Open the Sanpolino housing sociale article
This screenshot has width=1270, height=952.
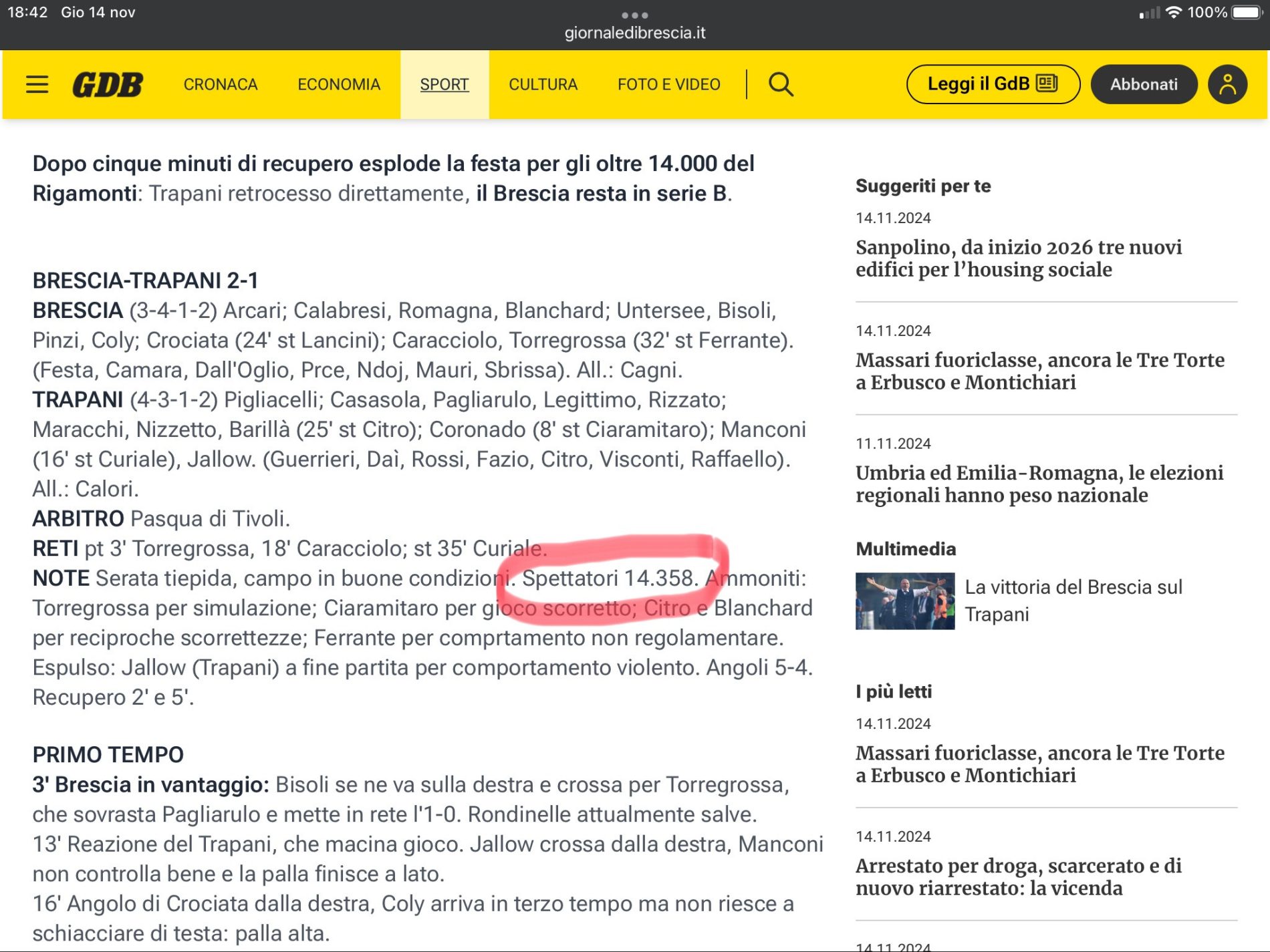1018,259
